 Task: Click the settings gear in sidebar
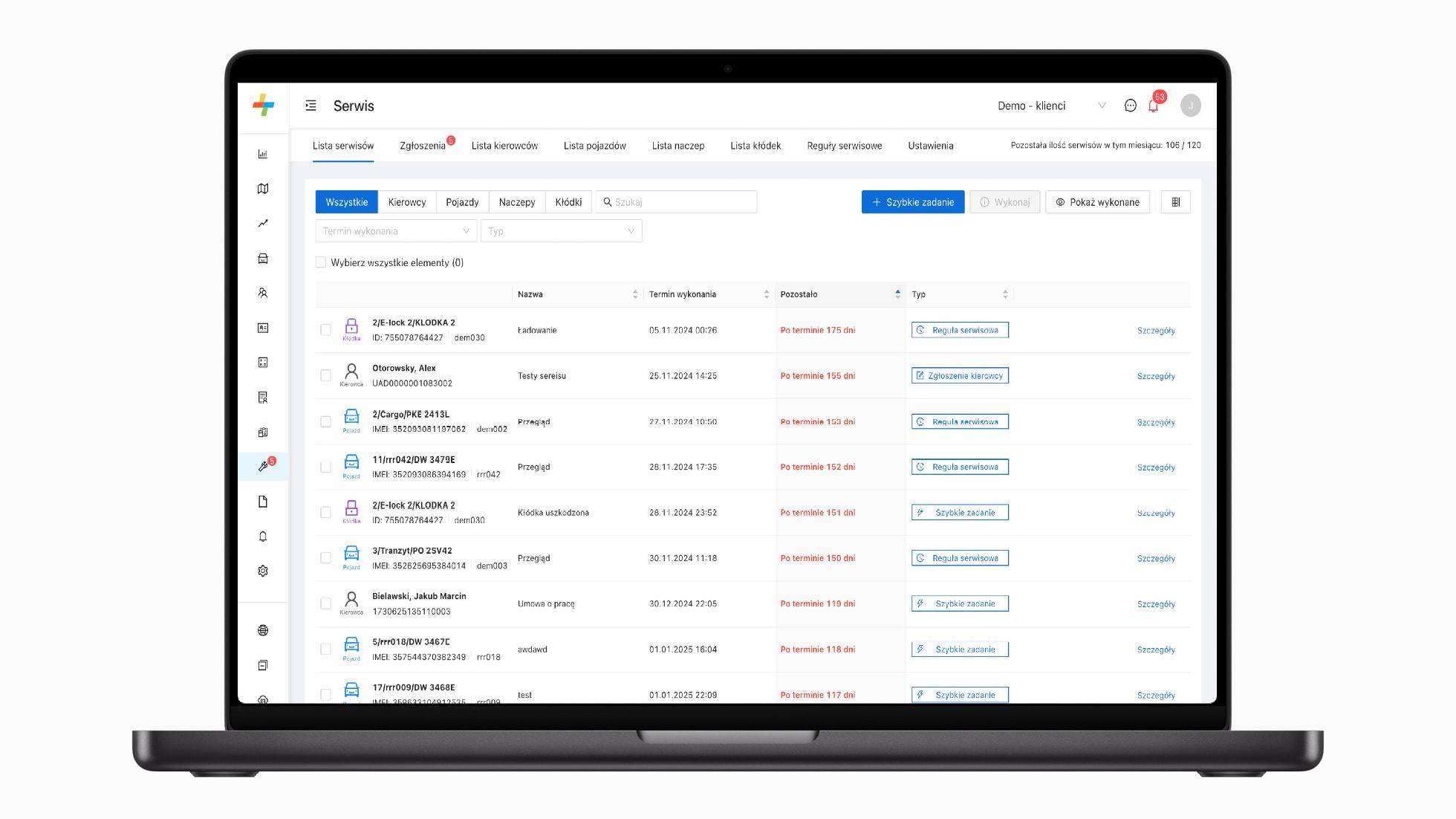point(263,571)
